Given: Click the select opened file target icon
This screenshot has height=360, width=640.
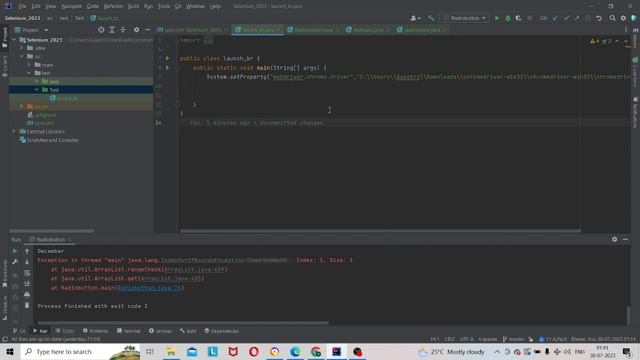Looking at the screenshot, I should pyautogui.click(x=101, y=30).
